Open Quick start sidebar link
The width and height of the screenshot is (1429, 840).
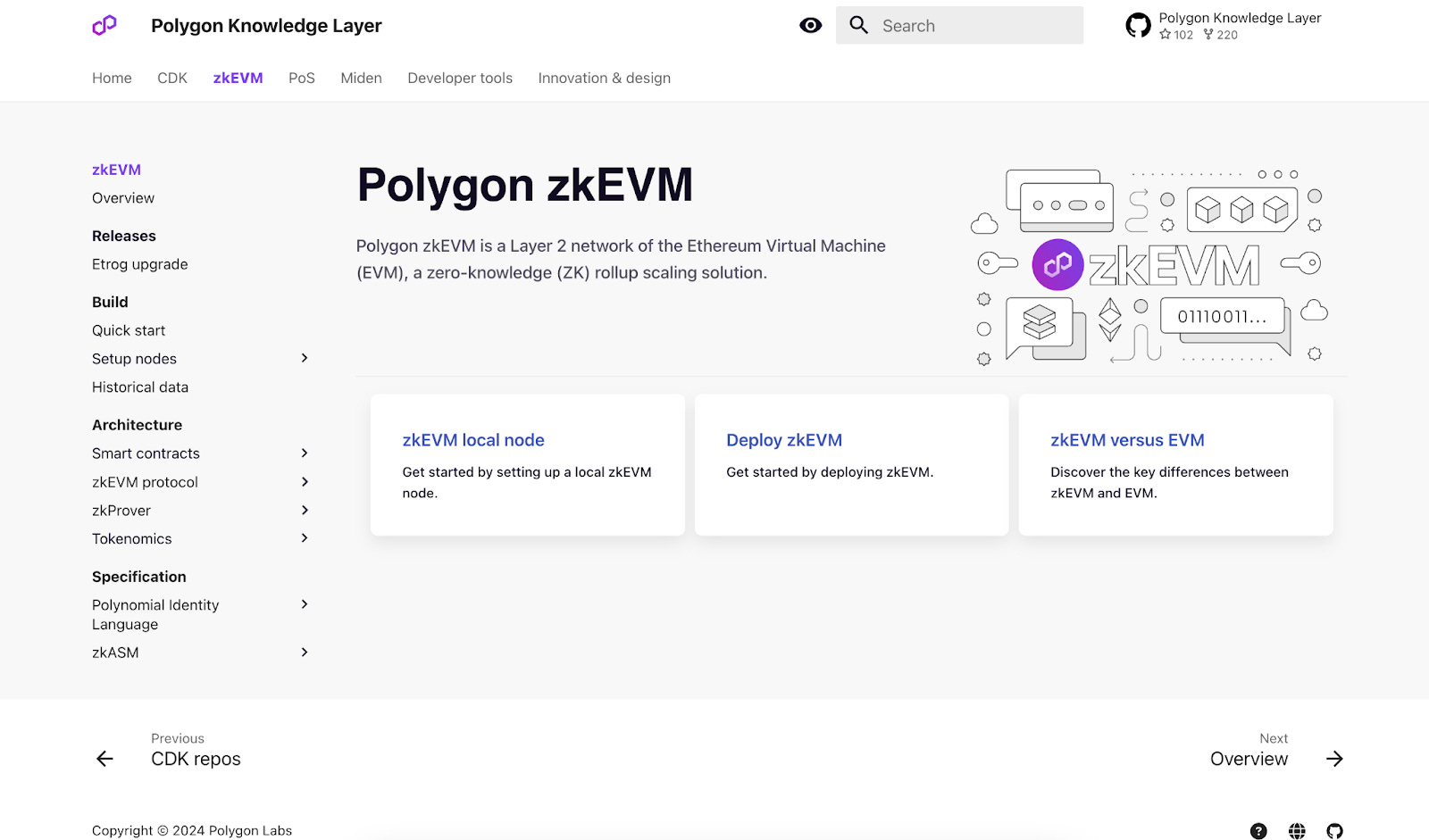click(x=129, y=330)
